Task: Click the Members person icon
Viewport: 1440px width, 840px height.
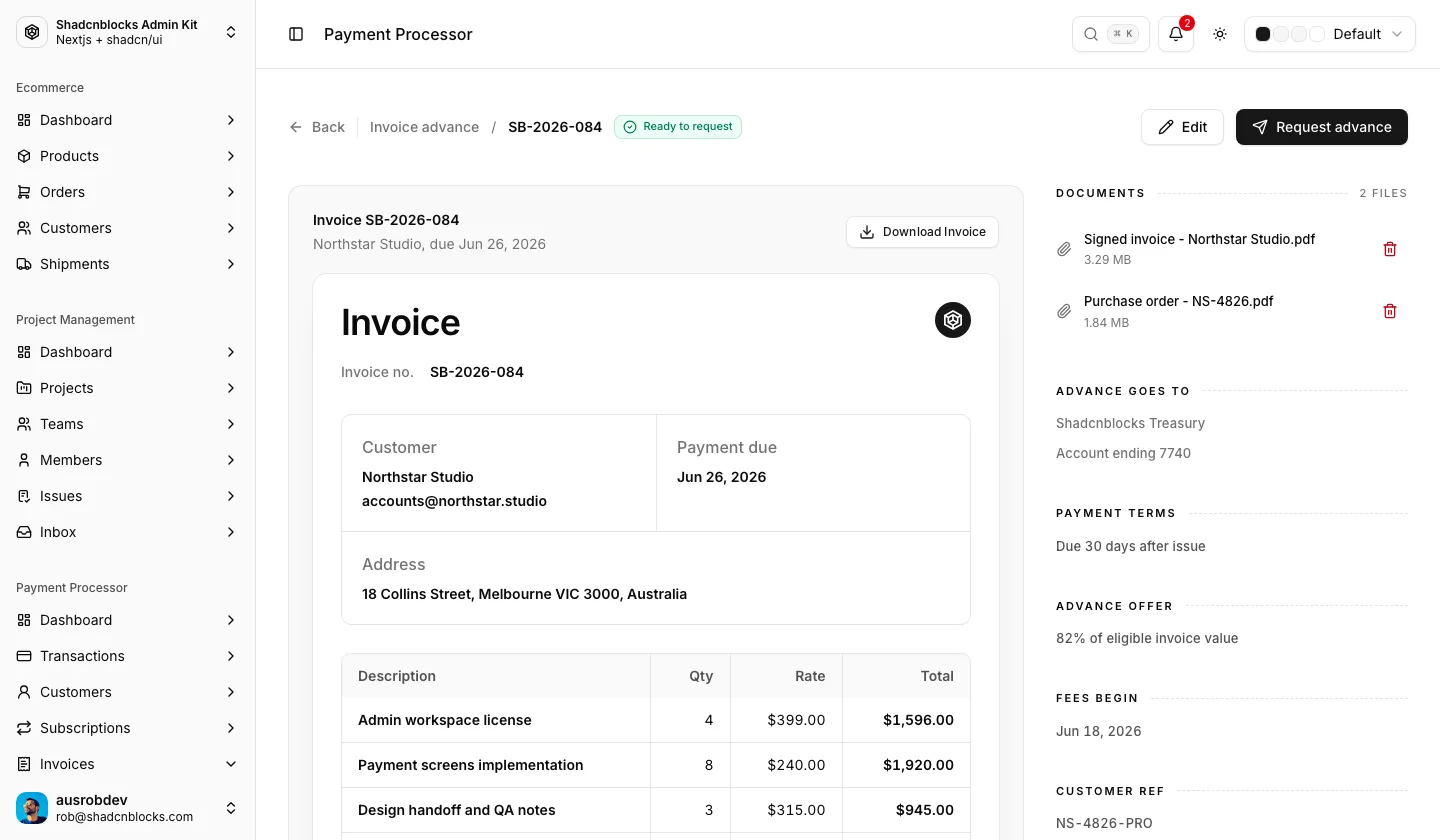Action: 24,460
